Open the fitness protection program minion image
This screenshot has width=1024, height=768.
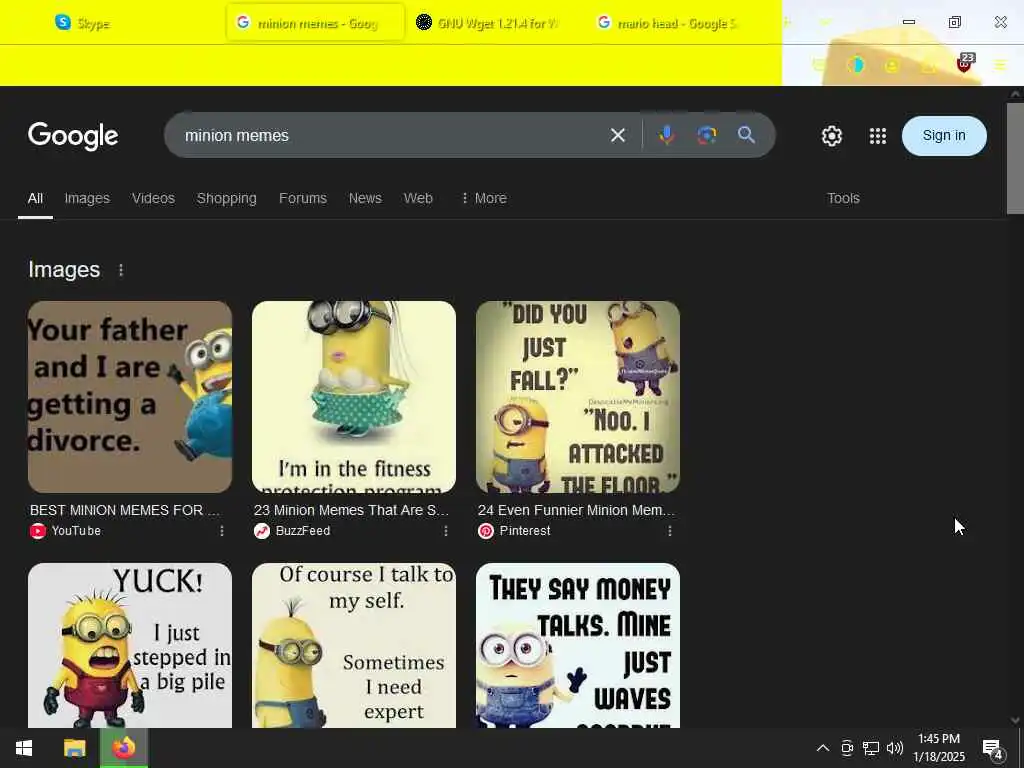pyautogui.click(x=354, y=396)
